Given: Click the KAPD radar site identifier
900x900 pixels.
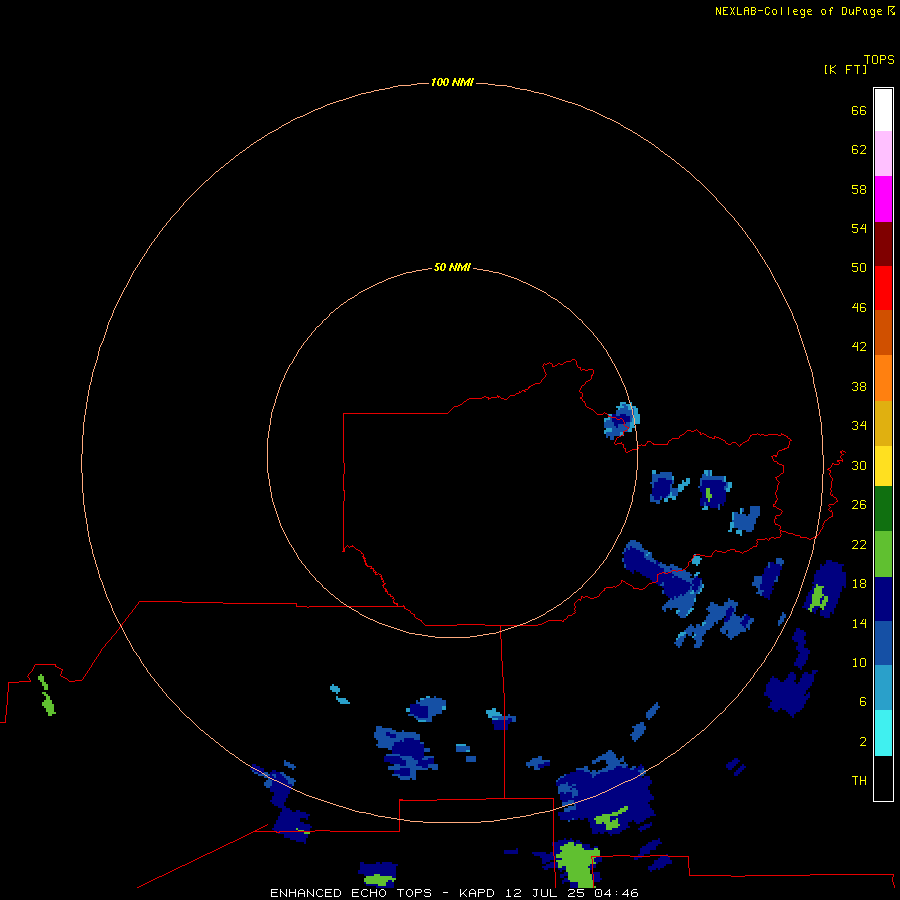Looking at the screenshot, I should (x=479, y=893).
